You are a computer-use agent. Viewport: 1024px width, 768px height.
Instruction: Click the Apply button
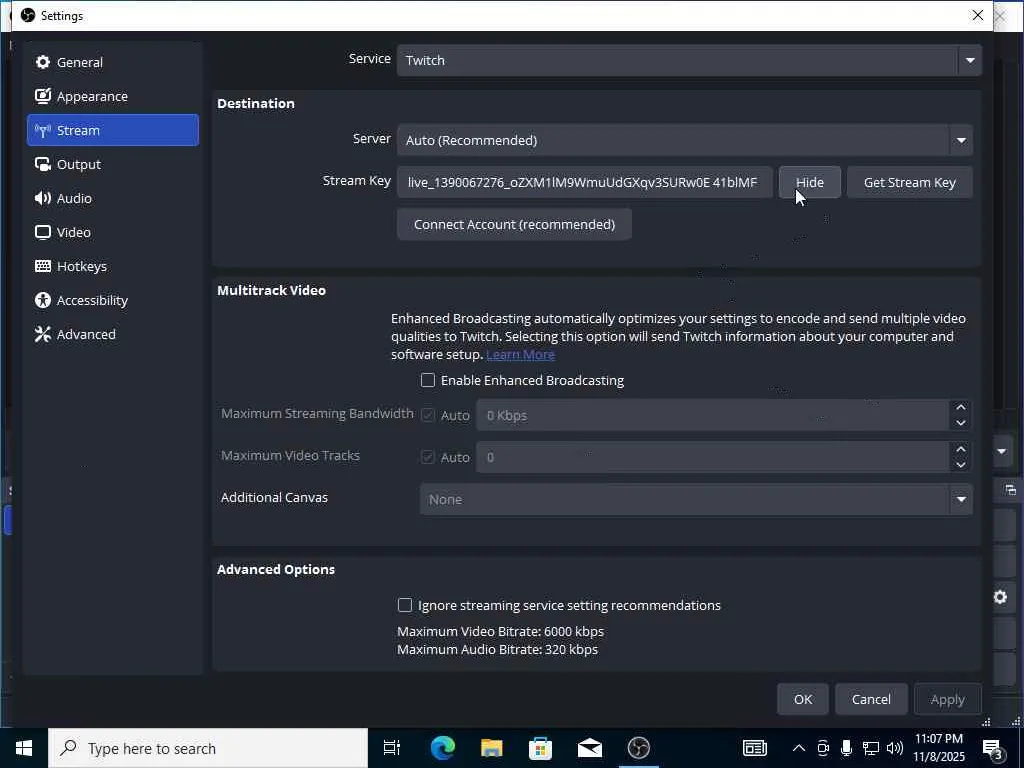click(x=948, y=699)
